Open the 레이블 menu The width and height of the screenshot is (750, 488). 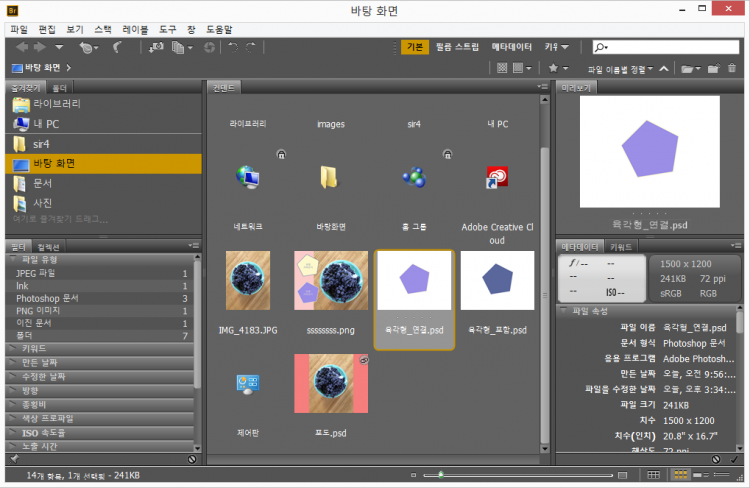pos(135,30)
